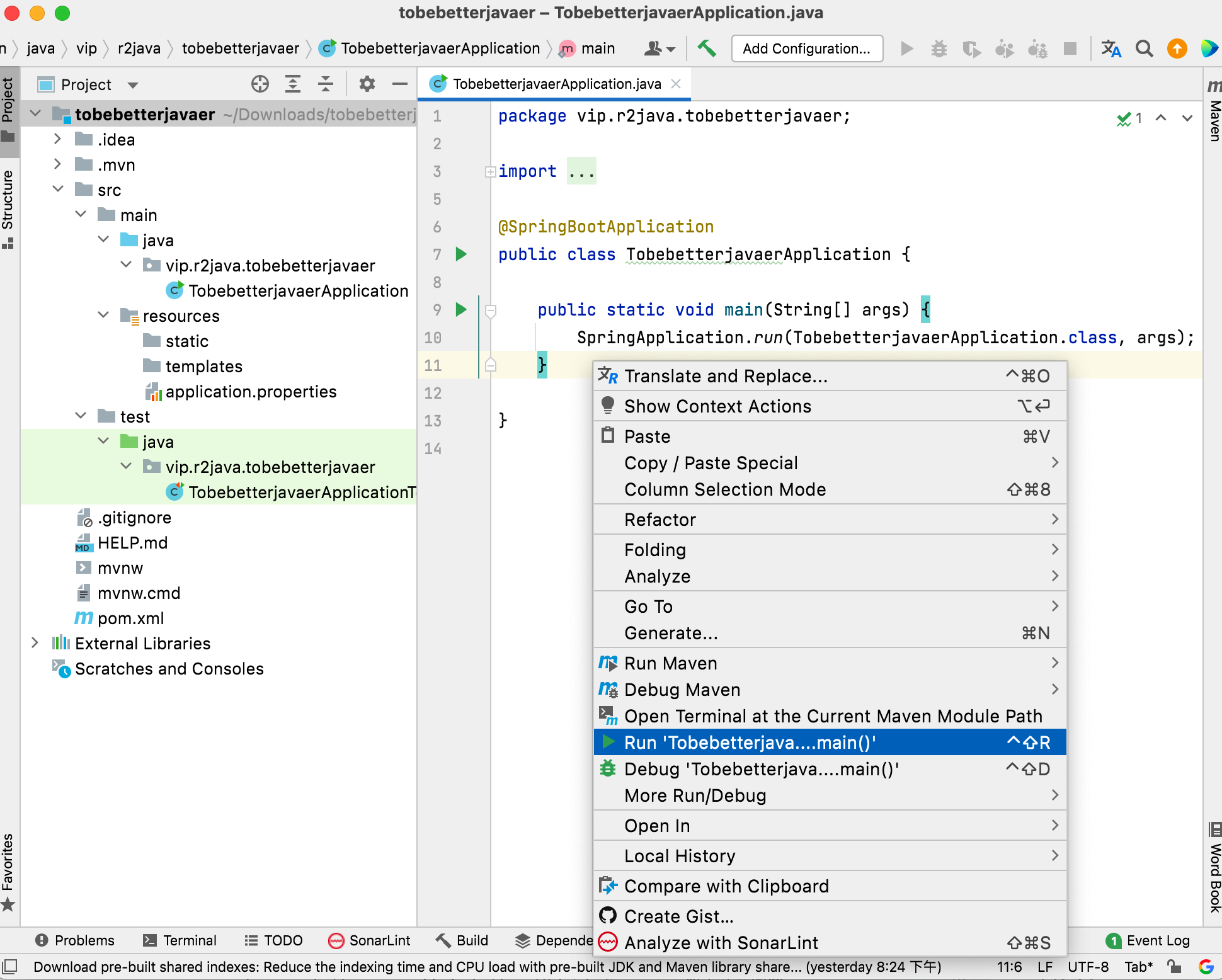1222x980 pixels.
Task: Open Project panel settings gear
Action: tap(367, 84)
